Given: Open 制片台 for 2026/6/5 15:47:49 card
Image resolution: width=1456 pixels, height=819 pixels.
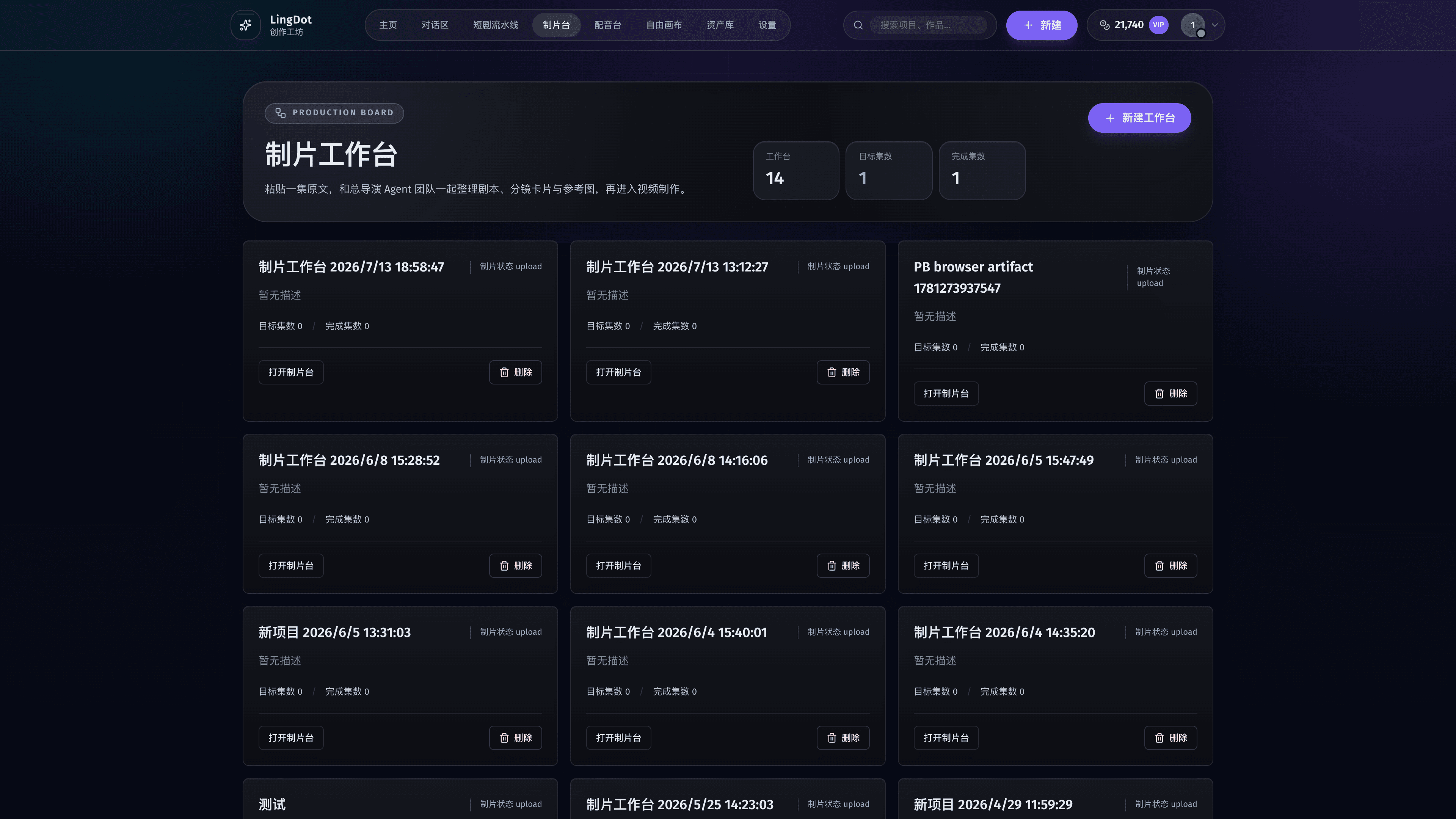Looking at the screenshot, I should coord(946,566).
